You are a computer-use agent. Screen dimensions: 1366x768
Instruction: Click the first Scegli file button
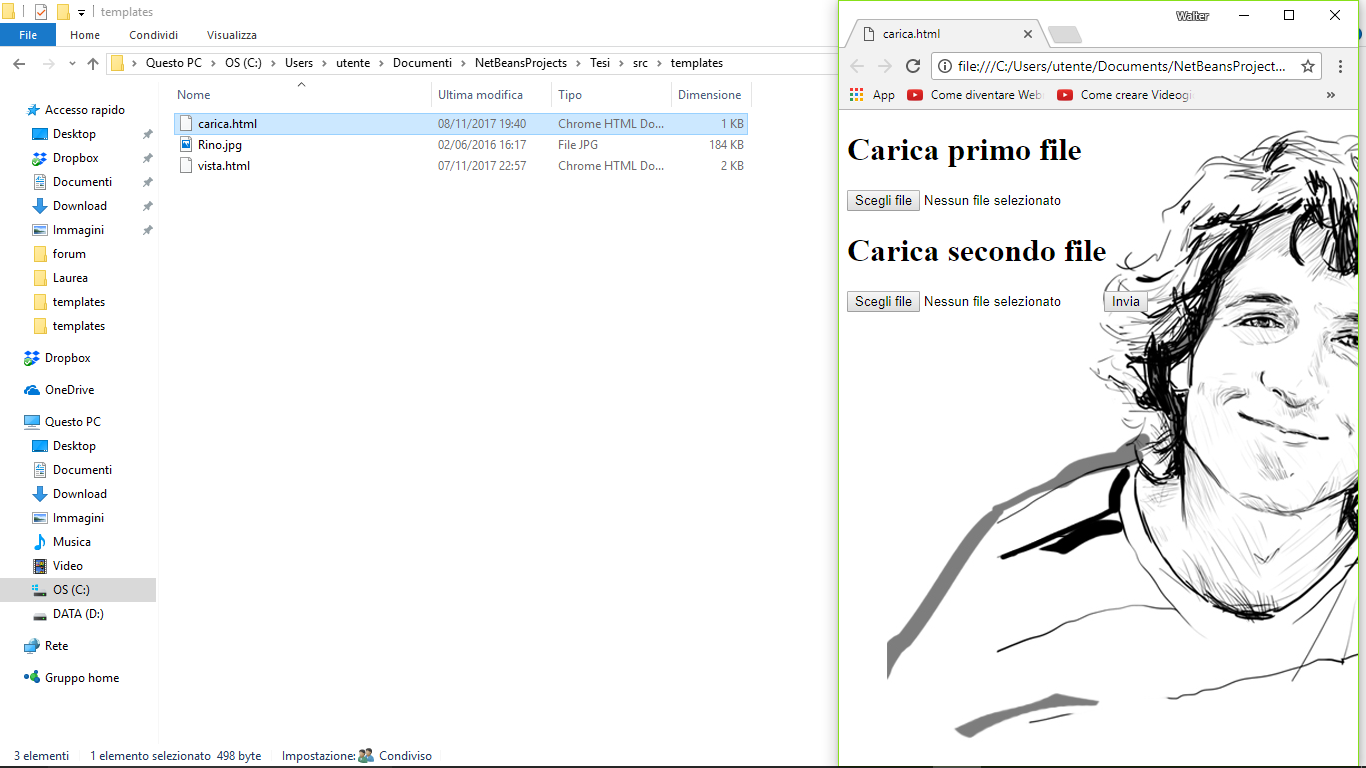pos(883,201)
